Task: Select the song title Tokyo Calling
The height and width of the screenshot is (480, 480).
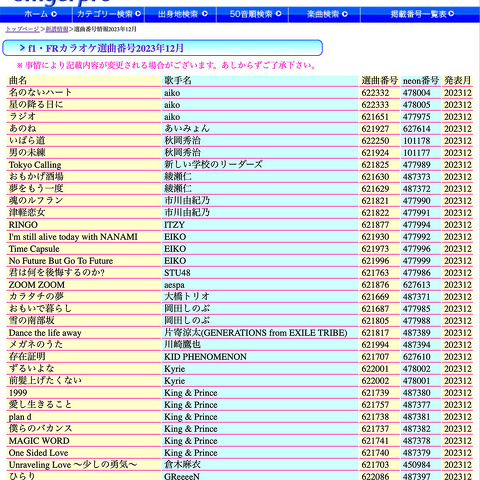Action: pyautogui.click(x=35, y=165)
